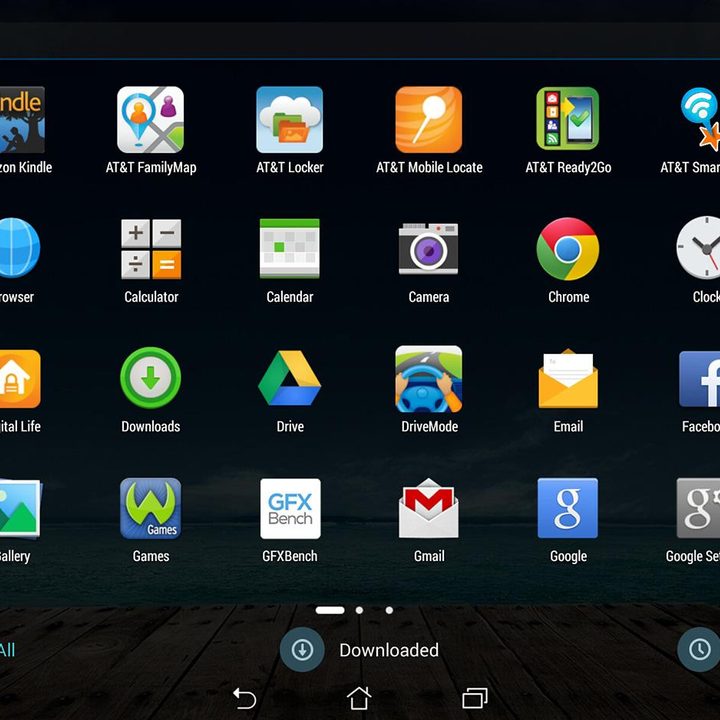Screen dimensions: 720x720
Task: Select the clock tab at right
Action: (x=699, y=650)
